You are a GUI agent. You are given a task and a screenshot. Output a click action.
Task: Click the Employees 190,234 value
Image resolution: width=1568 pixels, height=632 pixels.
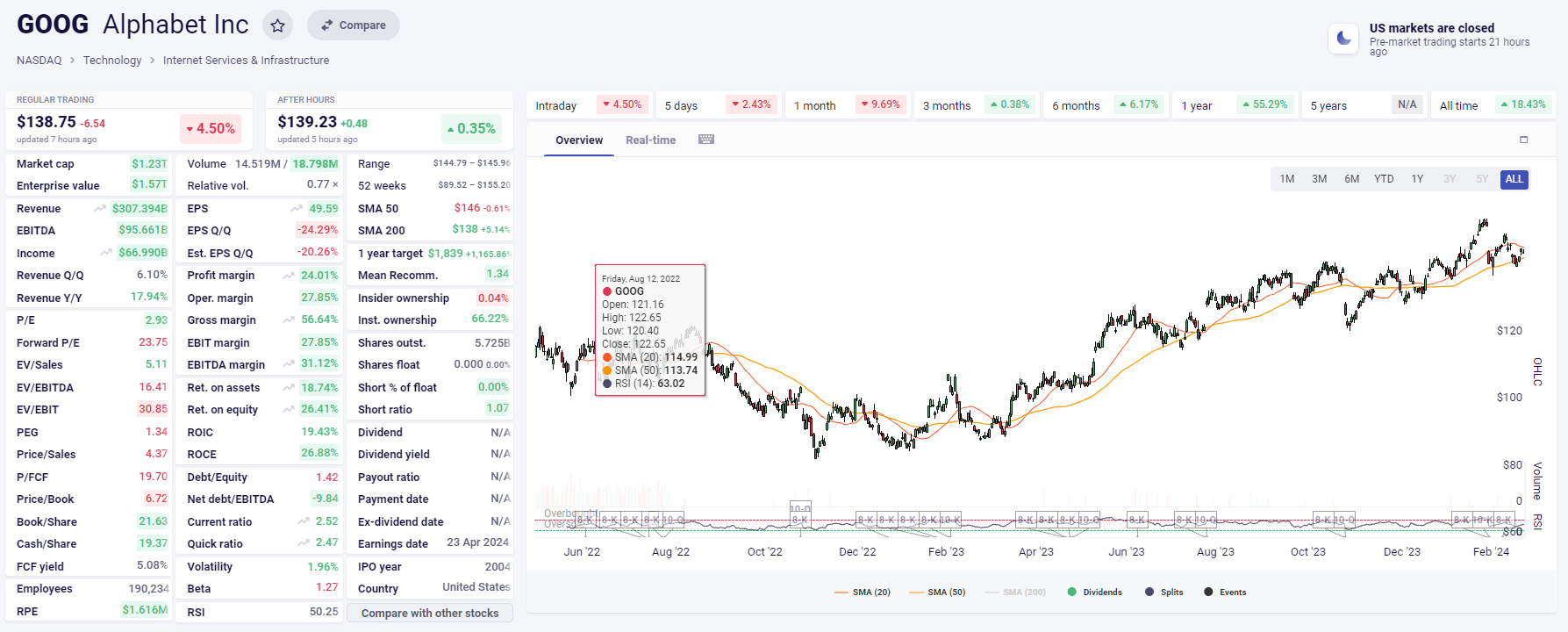[x=148, y=589]
